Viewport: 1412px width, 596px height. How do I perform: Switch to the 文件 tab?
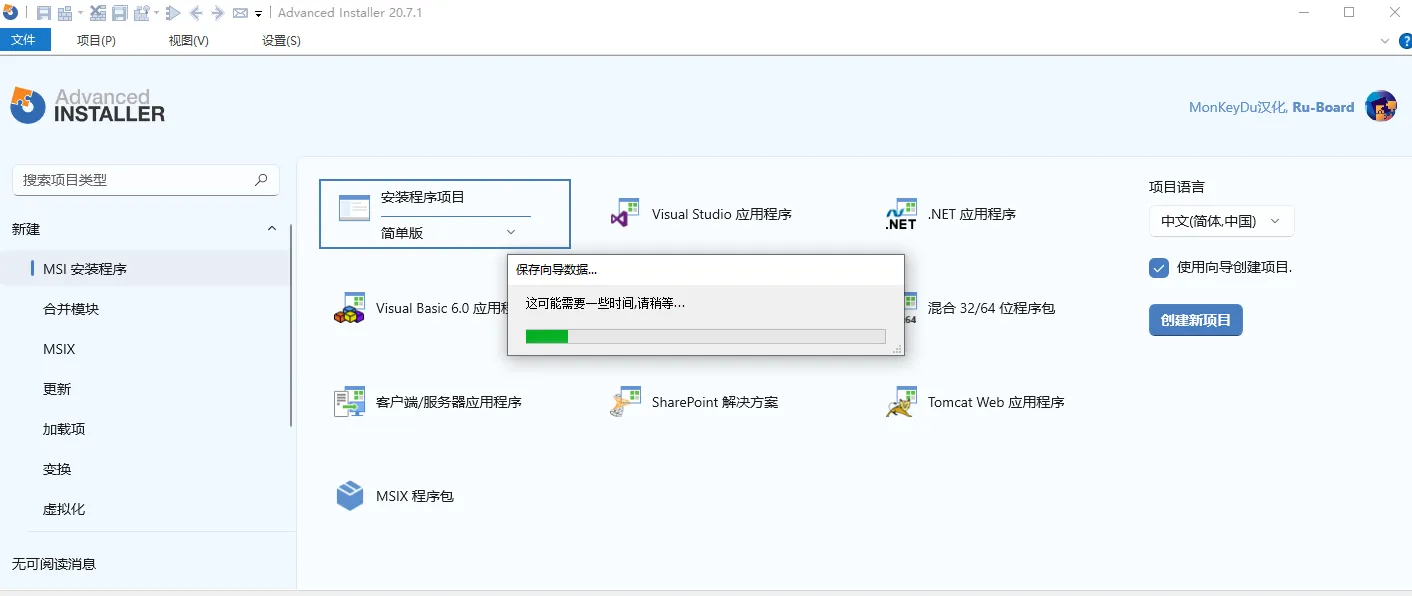point(26,40)
